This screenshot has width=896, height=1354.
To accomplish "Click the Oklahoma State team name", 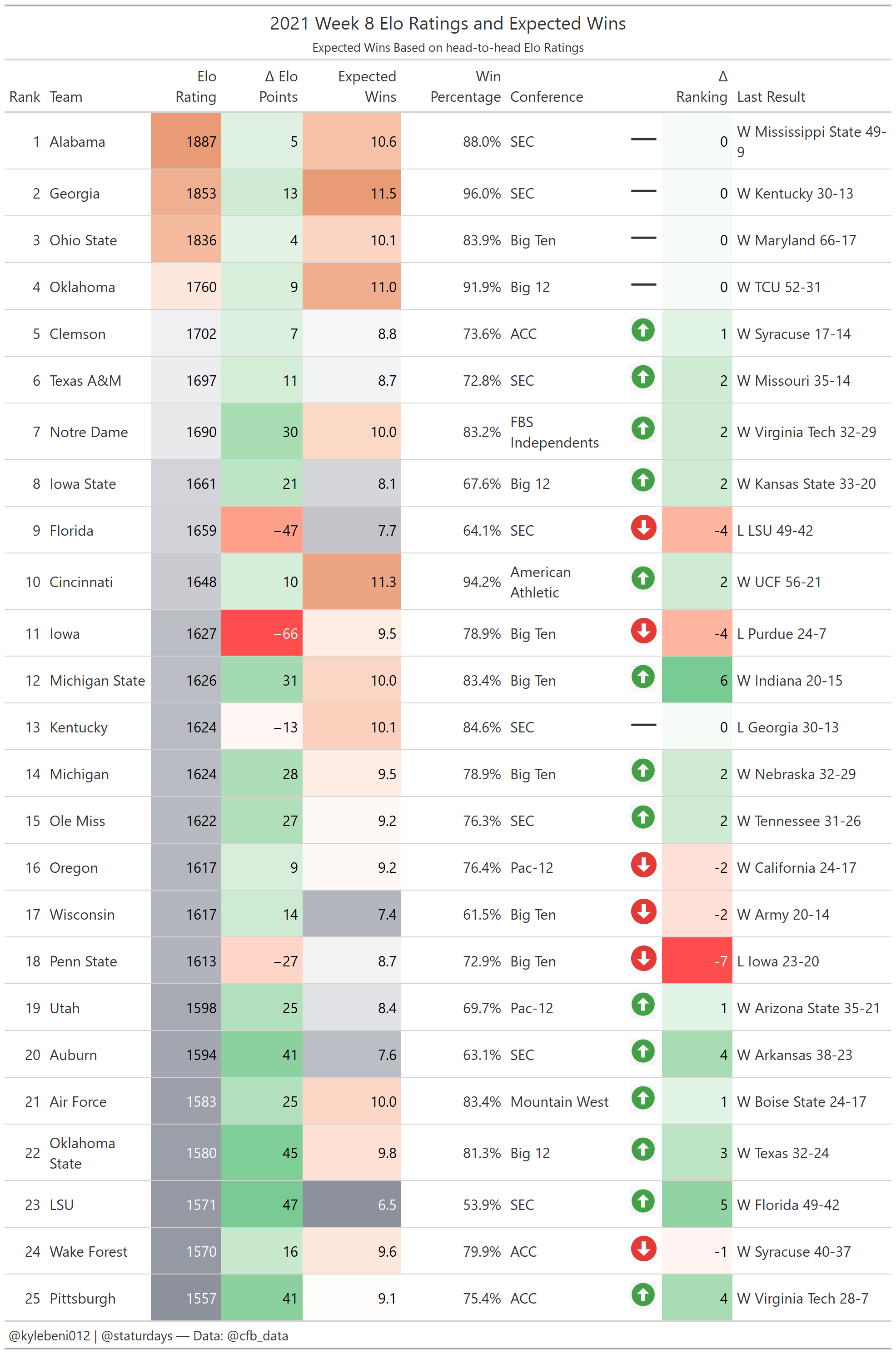I will (x=82, y=1153).
